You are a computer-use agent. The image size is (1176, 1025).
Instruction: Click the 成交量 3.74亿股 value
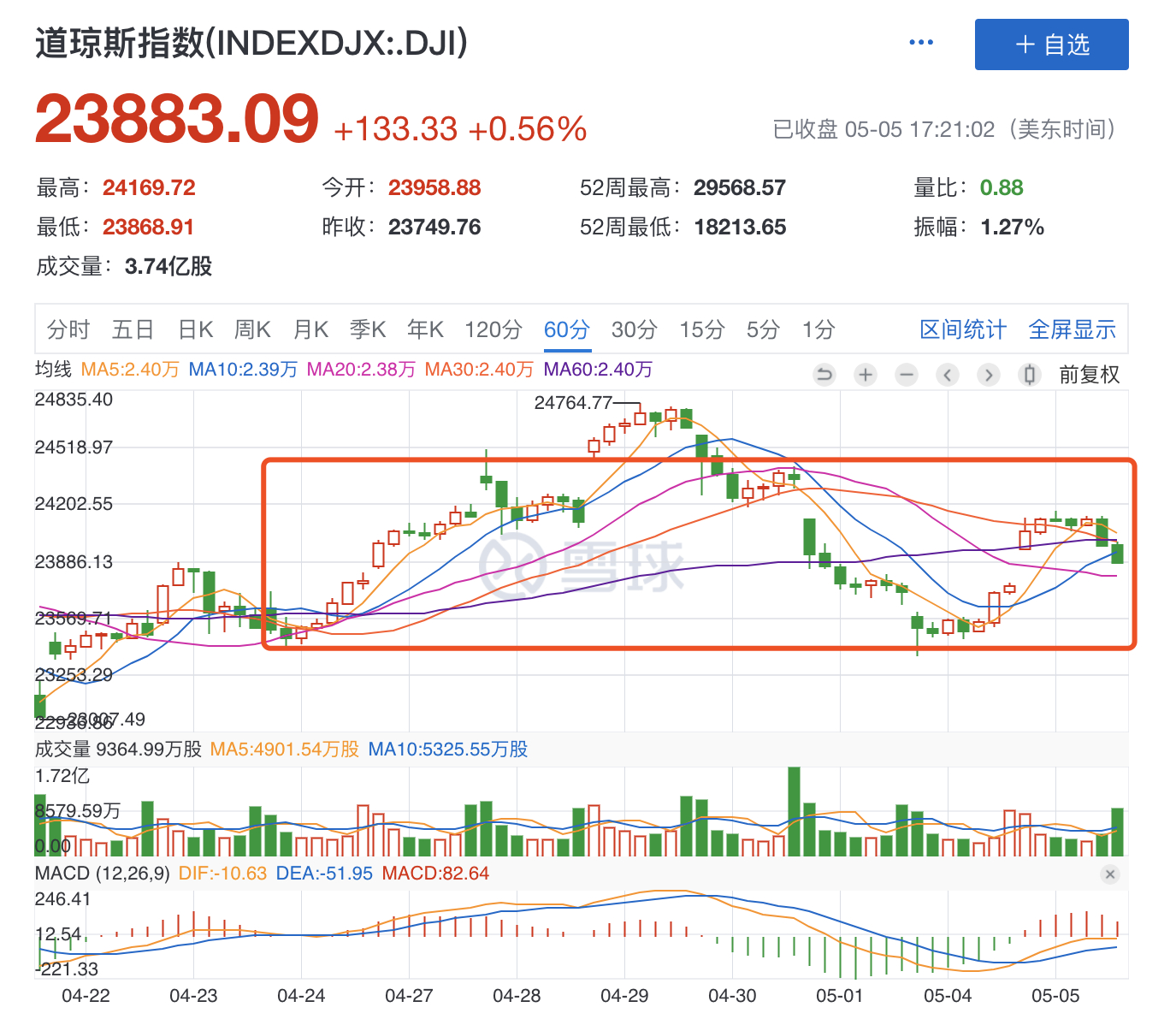[168, 266]
